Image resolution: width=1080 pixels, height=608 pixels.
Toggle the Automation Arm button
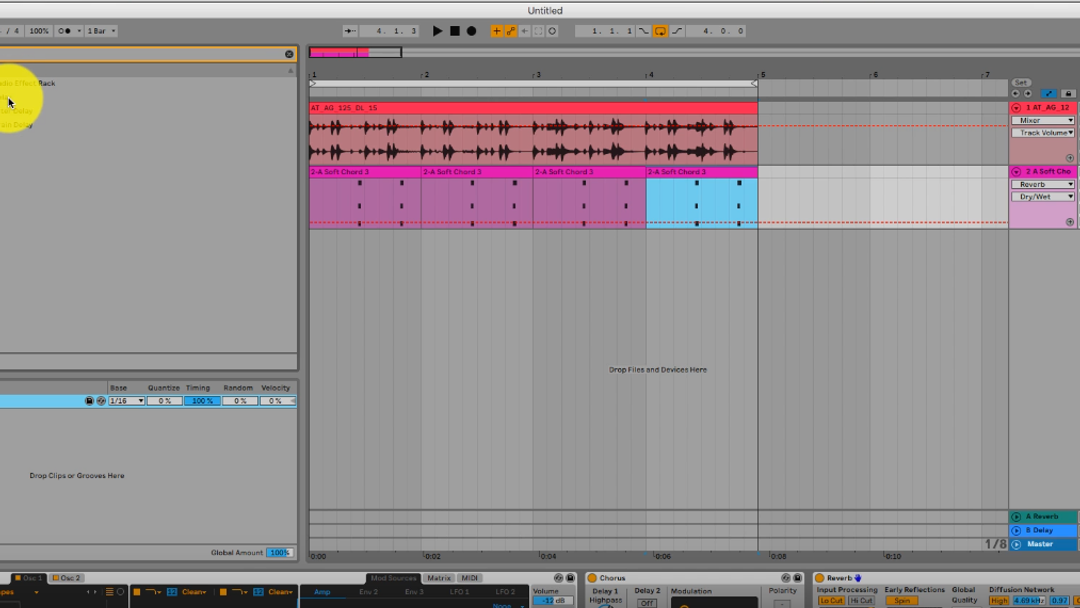[x=510, y=31]
